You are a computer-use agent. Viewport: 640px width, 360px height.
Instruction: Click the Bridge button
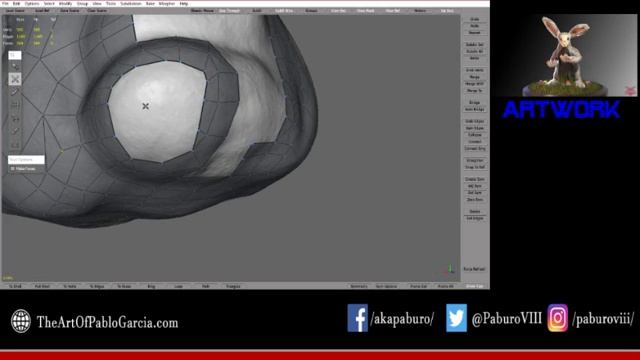tap(475, 102)
